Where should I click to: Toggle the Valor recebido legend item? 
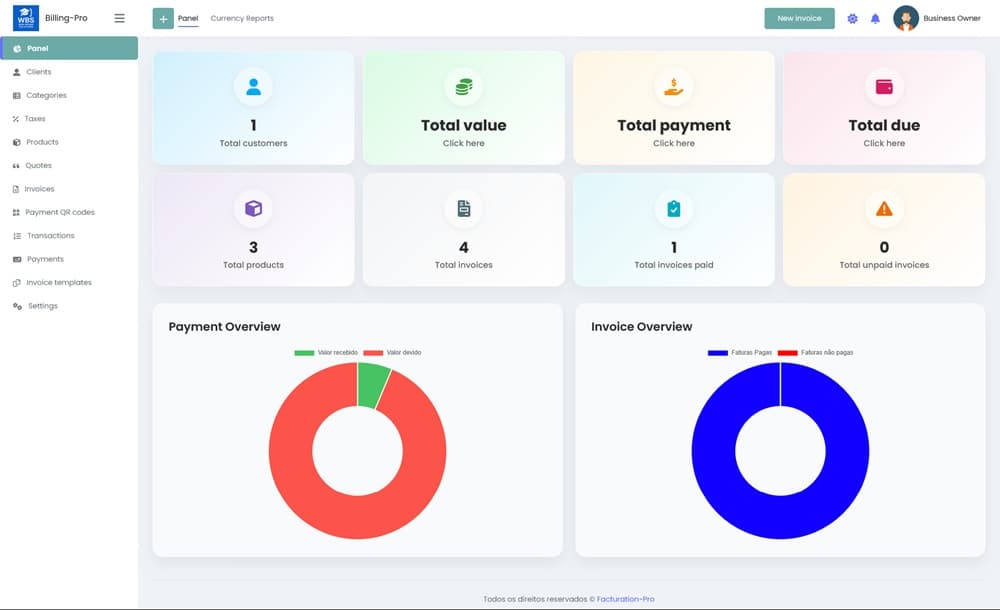tap(326, 353)
